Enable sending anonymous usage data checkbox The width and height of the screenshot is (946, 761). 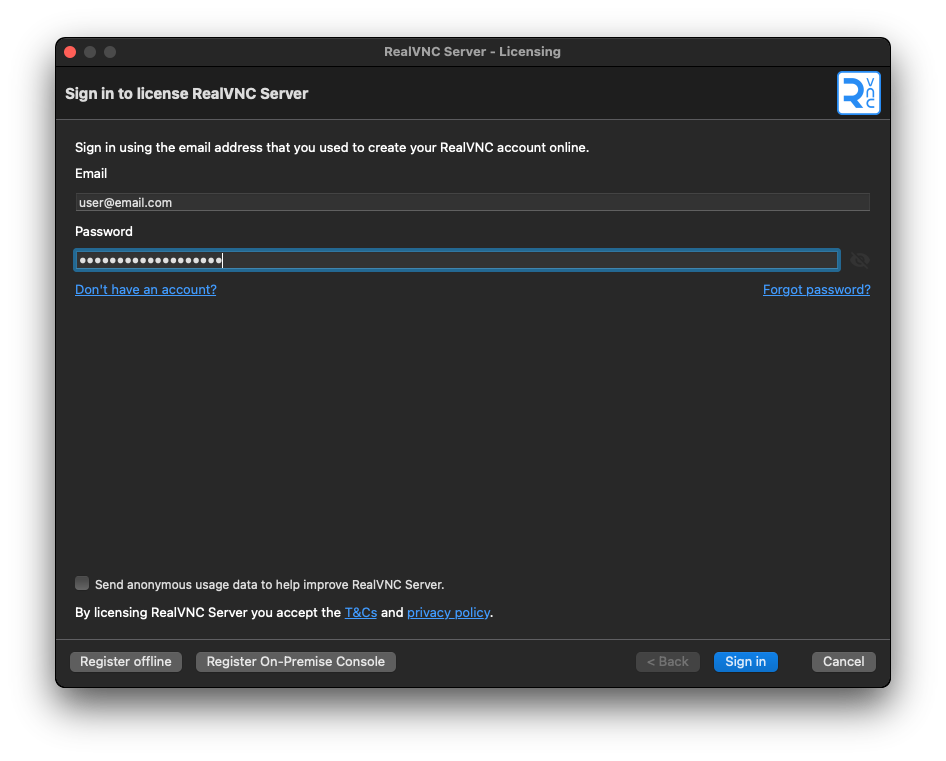pos(82,583)
